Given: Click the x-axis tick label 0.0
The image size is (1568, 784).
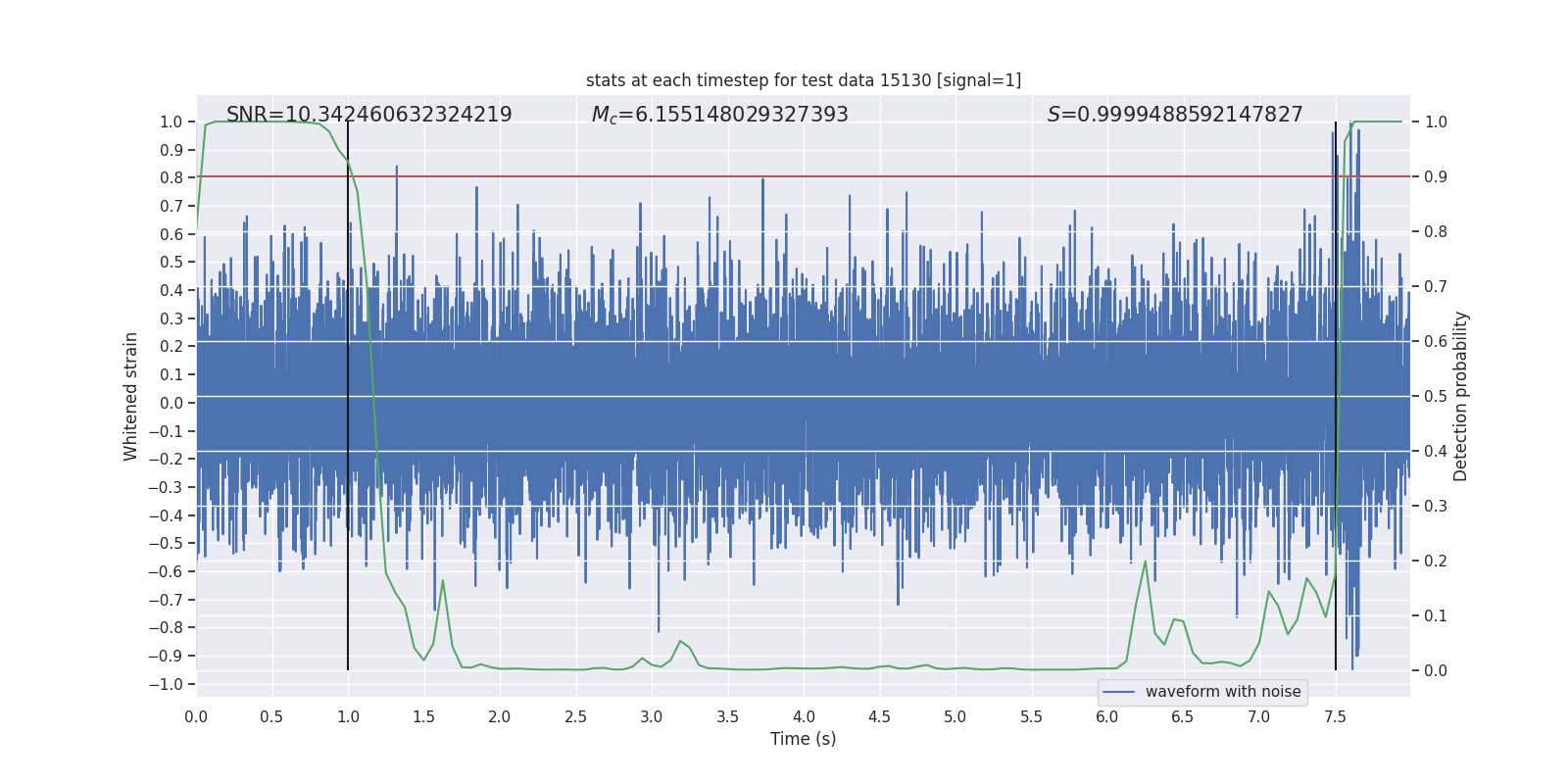Looking at the screenshot, I should point(196,717).
